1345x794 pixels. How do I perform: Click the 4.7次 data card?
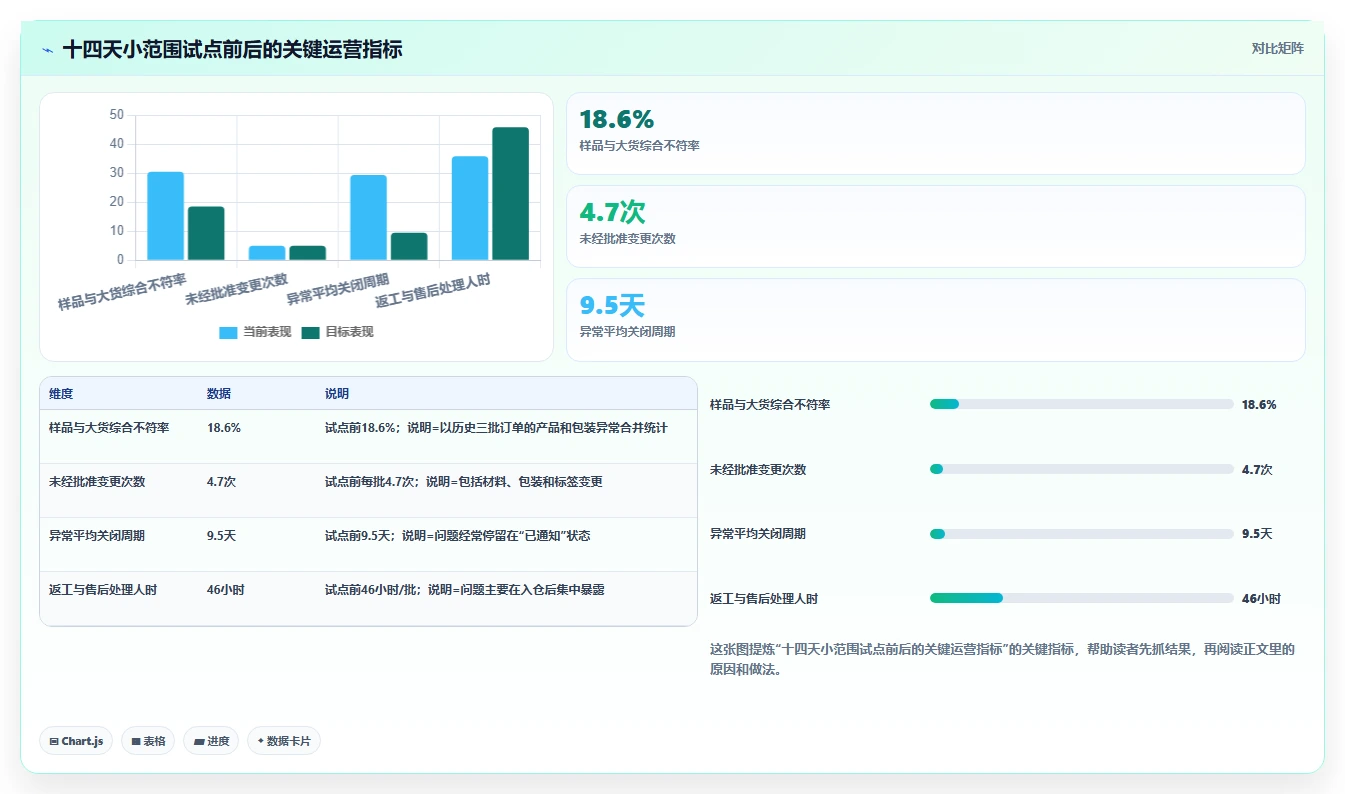coord(935,227)
